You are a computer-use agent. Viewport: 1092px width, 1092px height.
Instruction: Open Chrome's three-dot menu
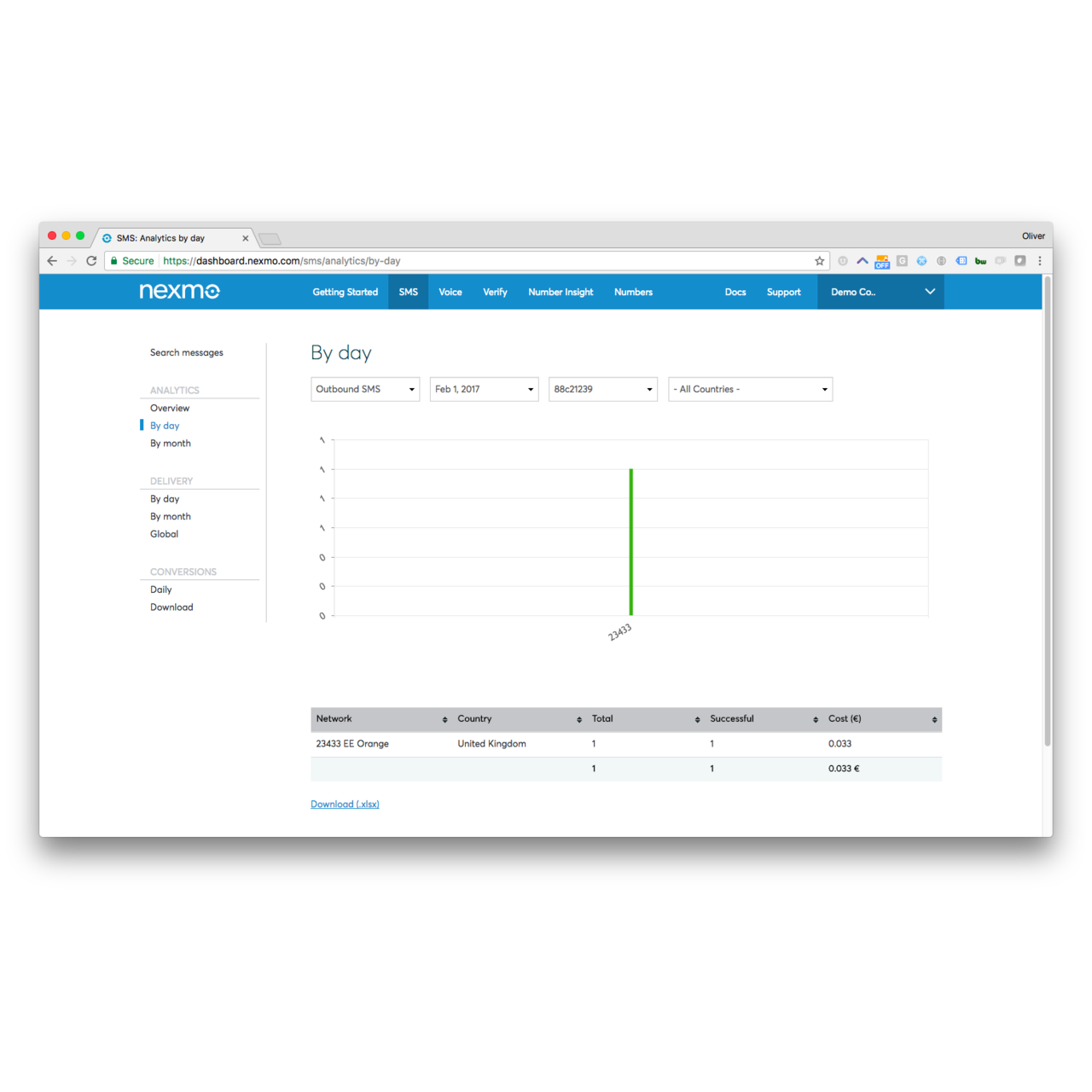(x=1039, y=261)
